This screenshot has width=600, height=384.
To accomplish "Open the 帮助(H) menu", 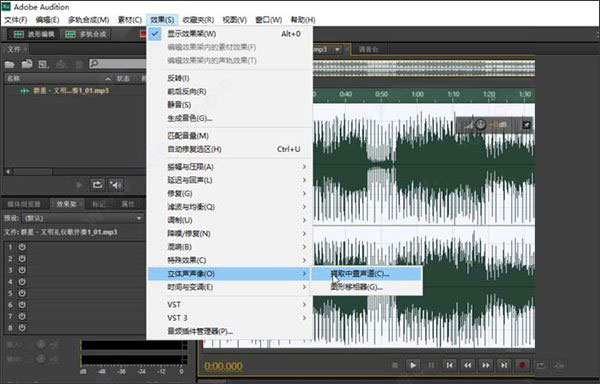I will 303,20.
